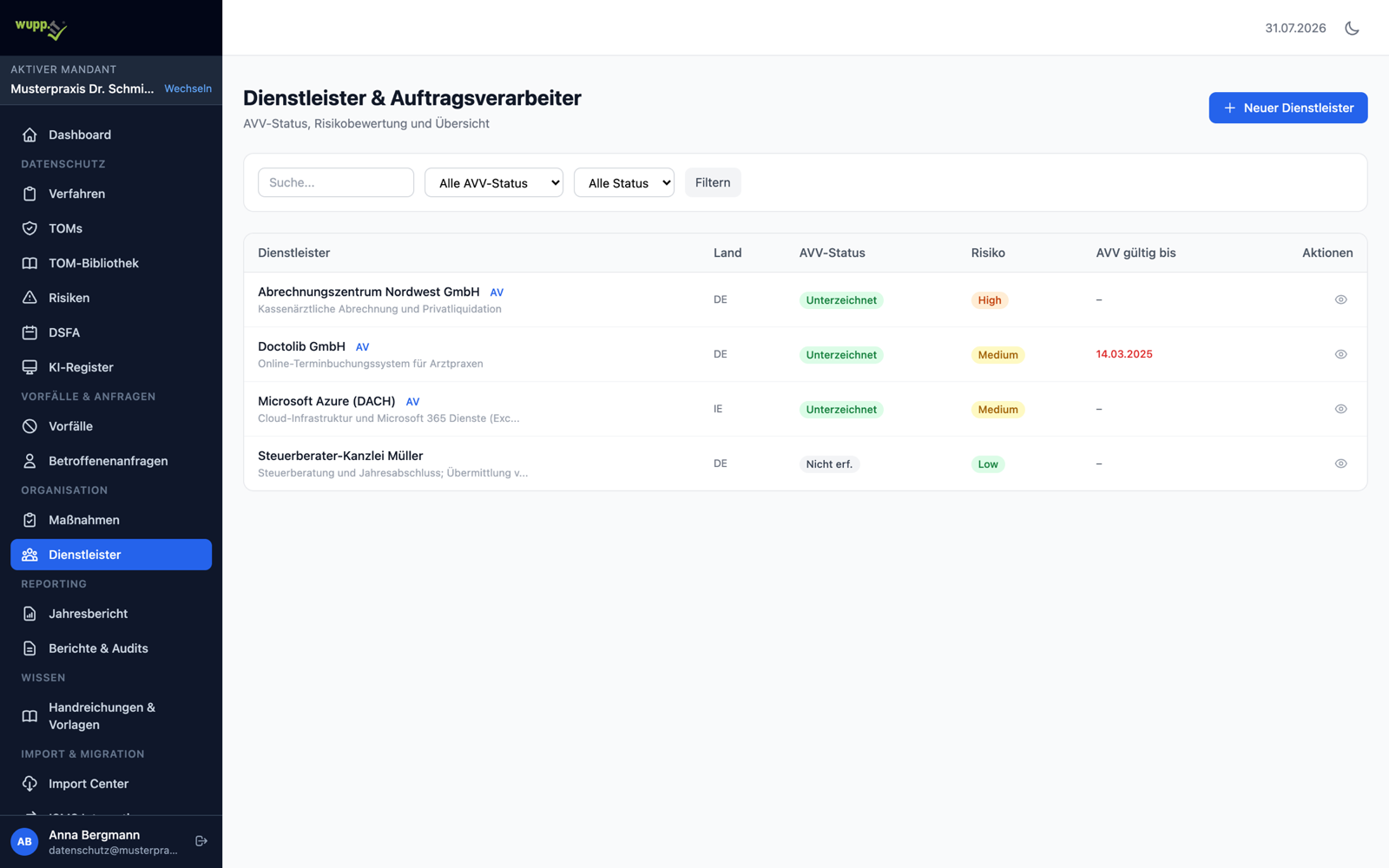1389x868 pixels.
Task: Click the AB user avatar
Action: coord(24,841)
